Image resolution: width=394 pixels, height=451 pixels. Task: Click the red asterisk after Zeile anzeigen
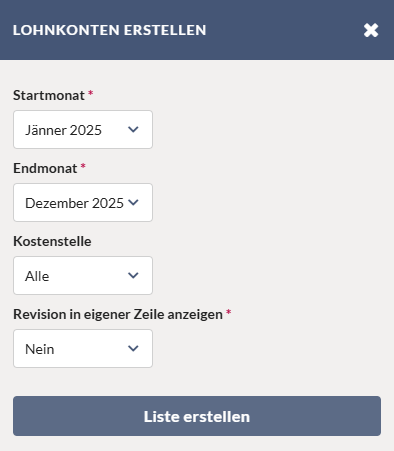coord(228,312)
